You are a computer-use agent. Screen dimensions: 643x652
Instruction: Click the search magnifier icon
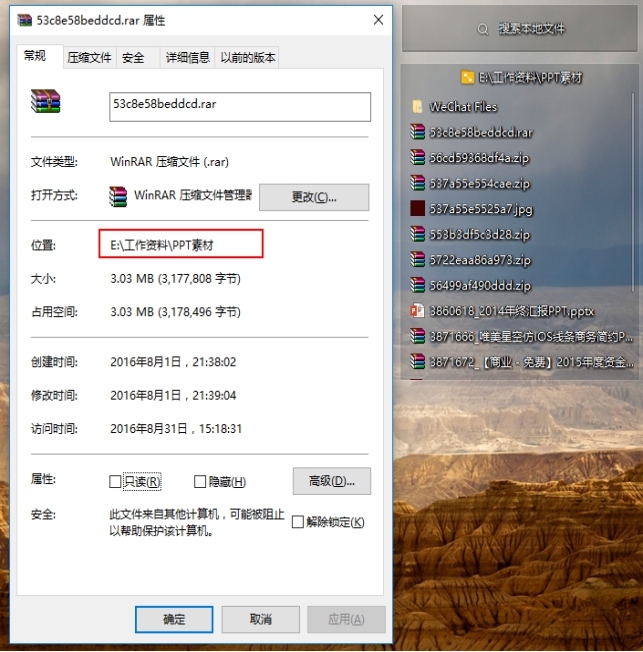click(x=482, y=29)
